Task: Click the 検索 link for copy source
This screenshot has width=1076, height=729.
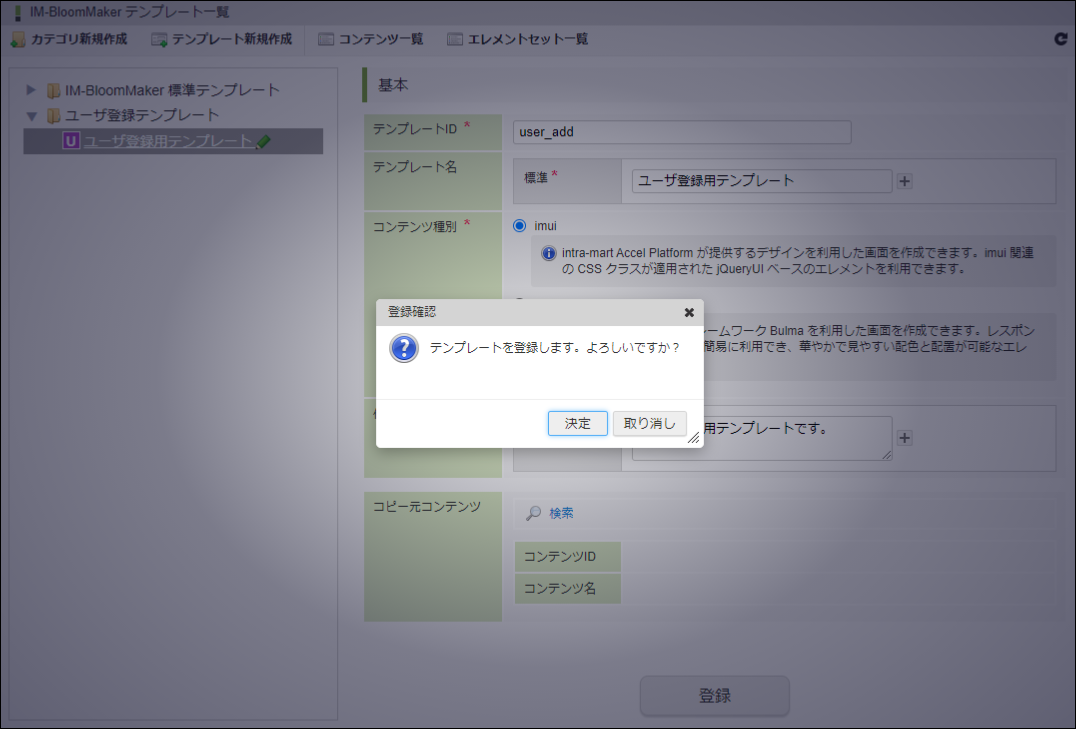Action: 561,513
